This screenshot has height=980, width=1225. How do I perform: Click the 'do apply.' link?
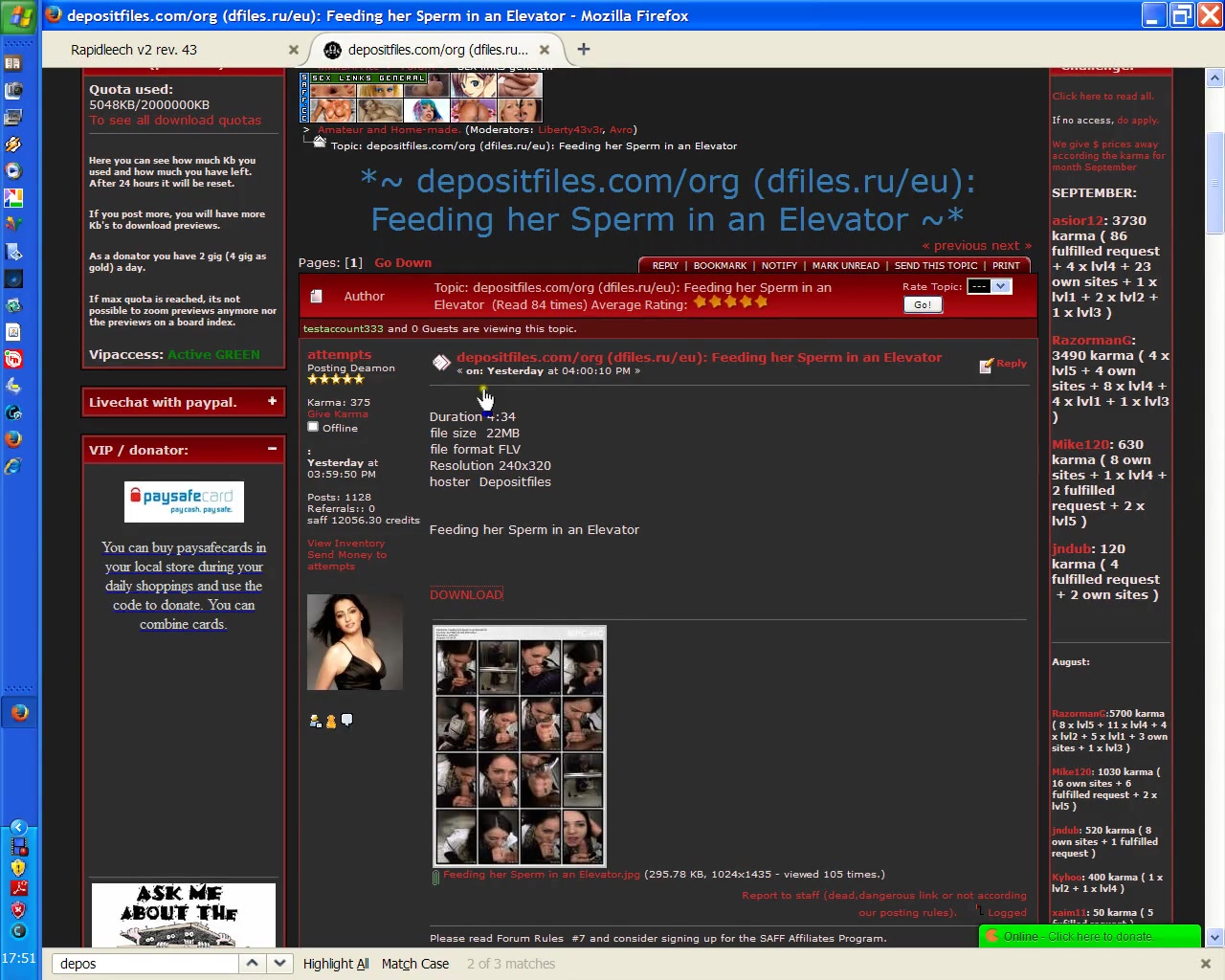click(1137, 120)
